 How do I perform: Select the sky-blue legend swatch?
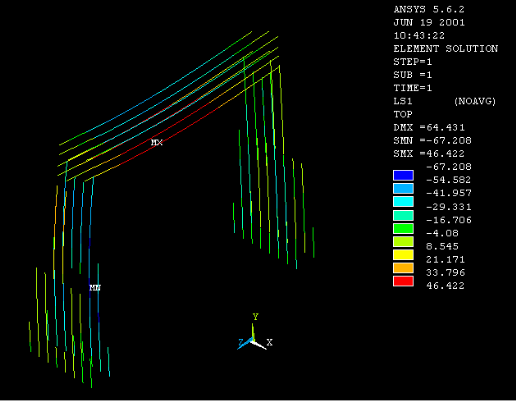coord(403,189)
